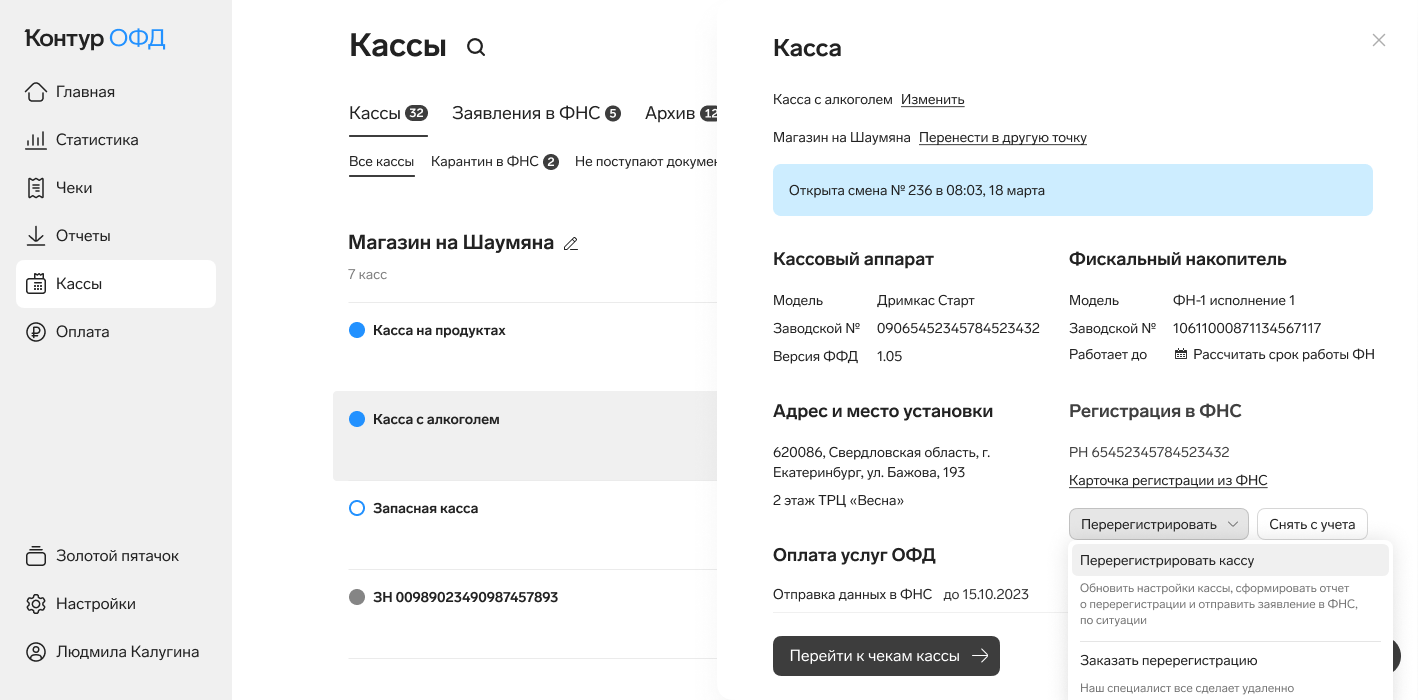Click the Перейти к чекам кассы button
The image size is (1418, 700).
(886, 656)
